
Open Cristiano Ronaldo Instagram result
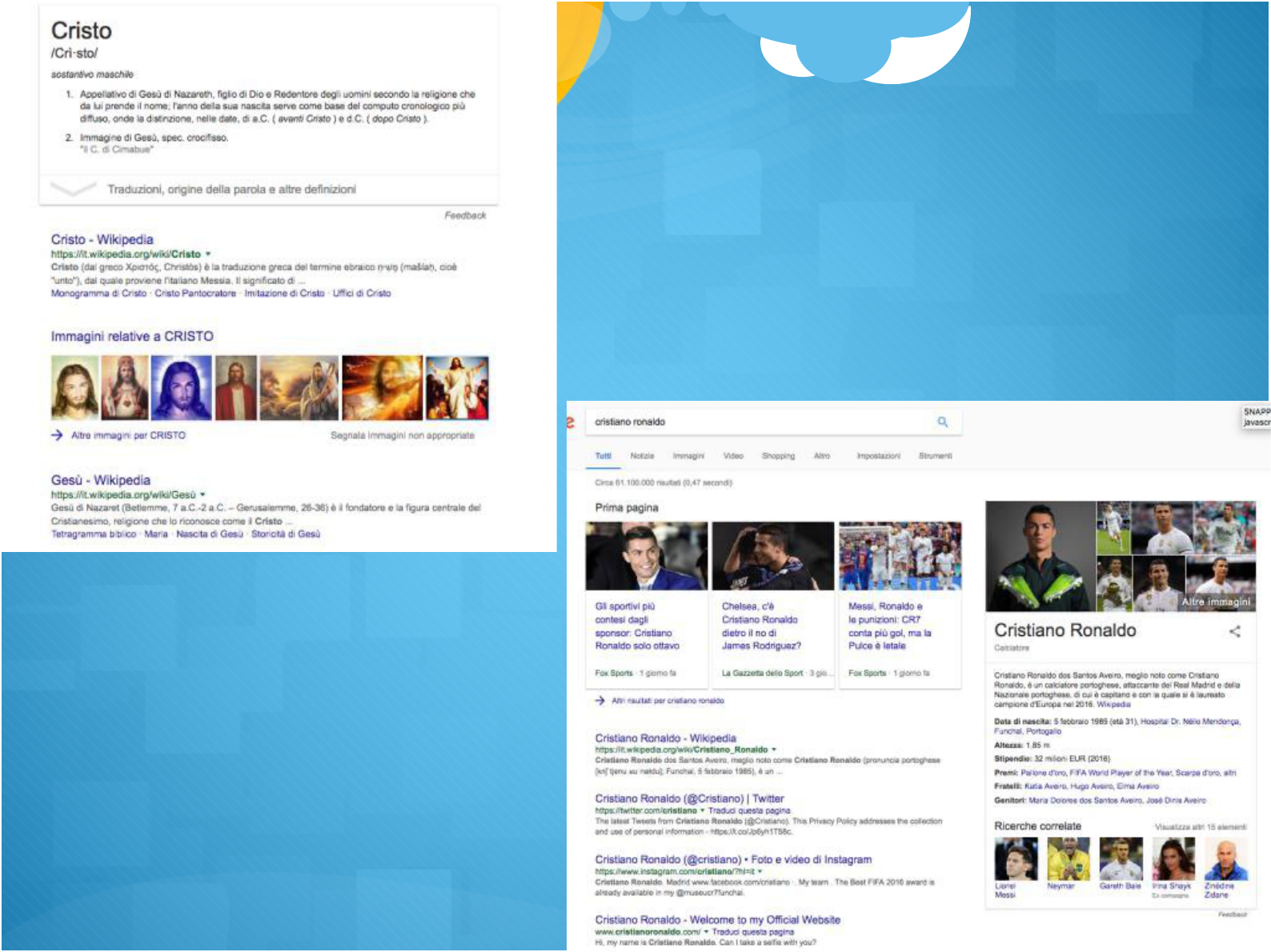click(x=733, y=859)
